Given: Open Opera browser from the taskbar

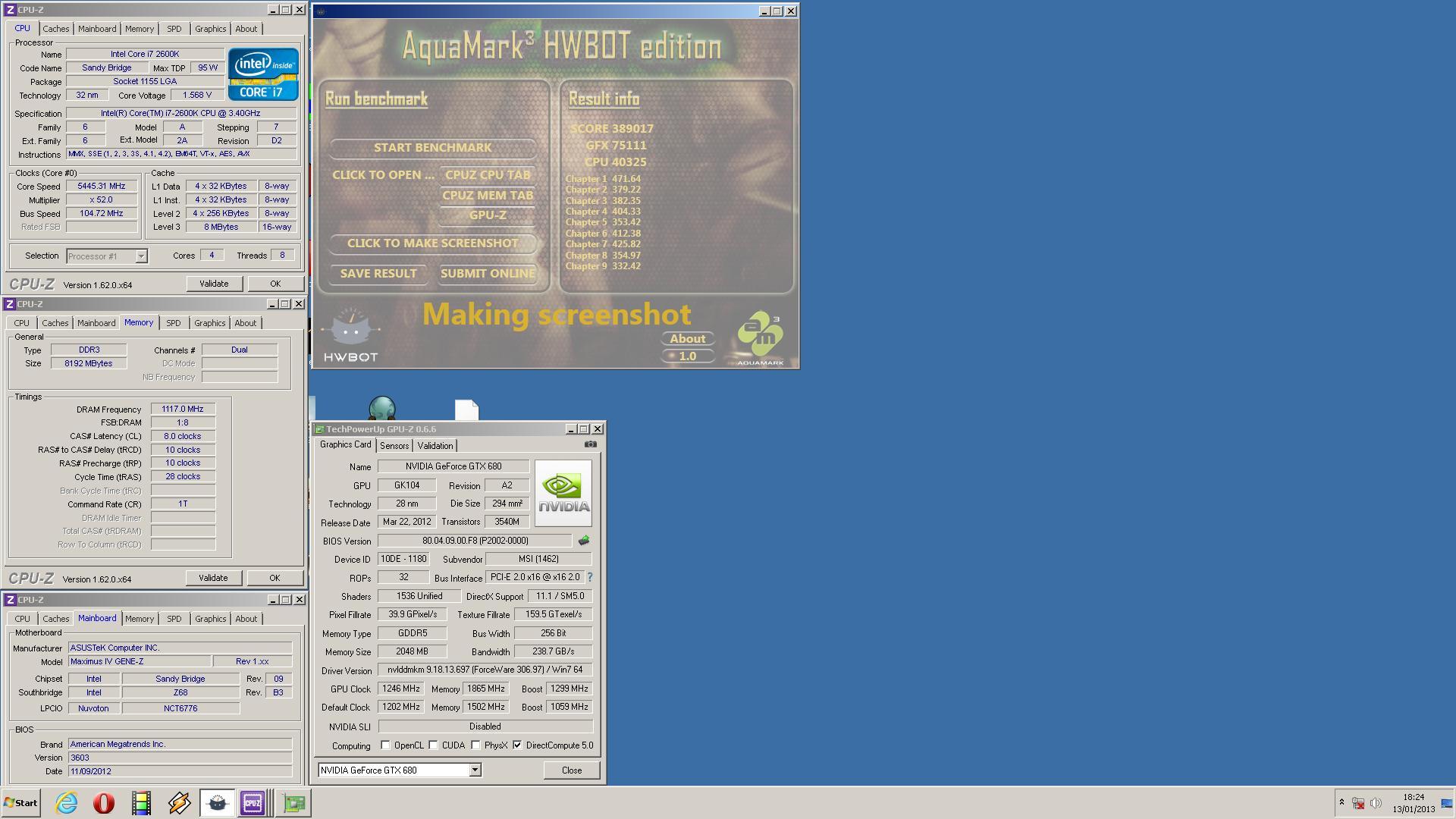Looking at the screenshot, I should pos(104,803).
